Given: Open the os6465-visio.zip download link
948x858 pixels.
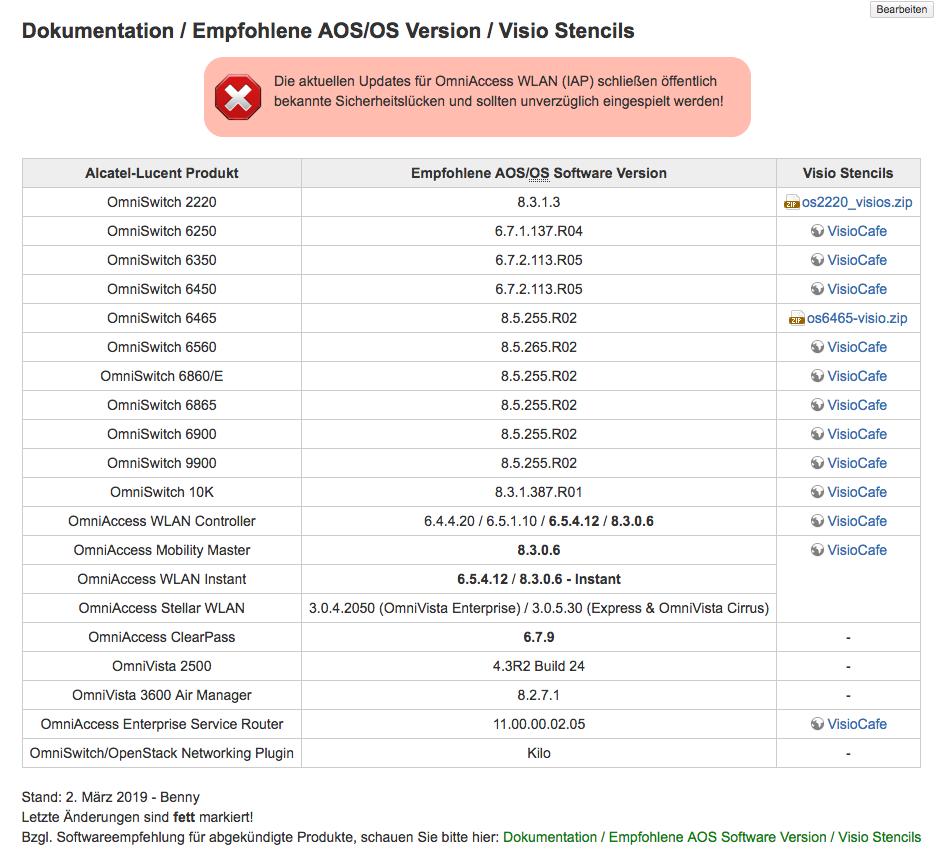Looking at the screenshot, I should [857, 318].
